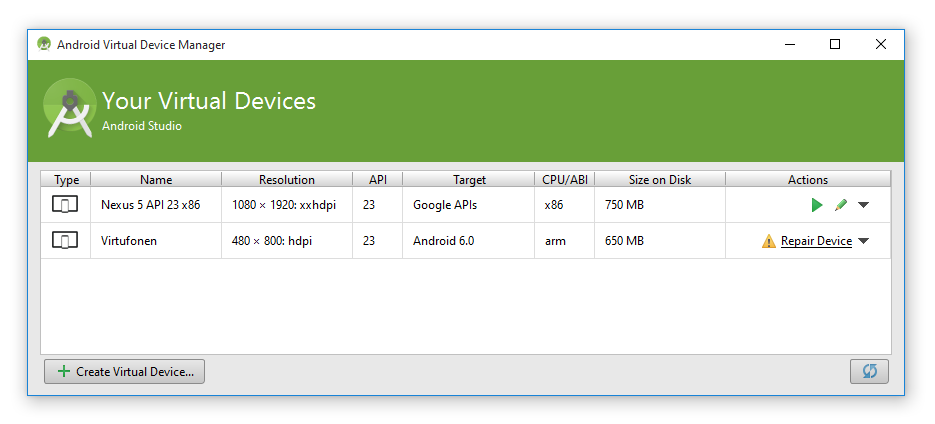Maximize the AVD Manager window
The width and height of the screenshot is (935, 424).
pyautogui.click(x=835, y=44)
